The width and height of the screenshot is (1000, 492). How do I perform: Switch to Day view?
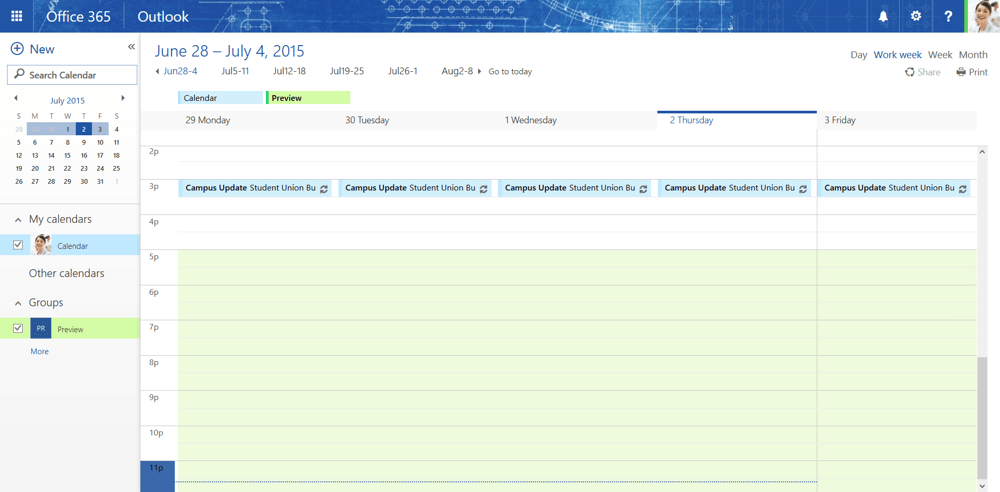858,55
